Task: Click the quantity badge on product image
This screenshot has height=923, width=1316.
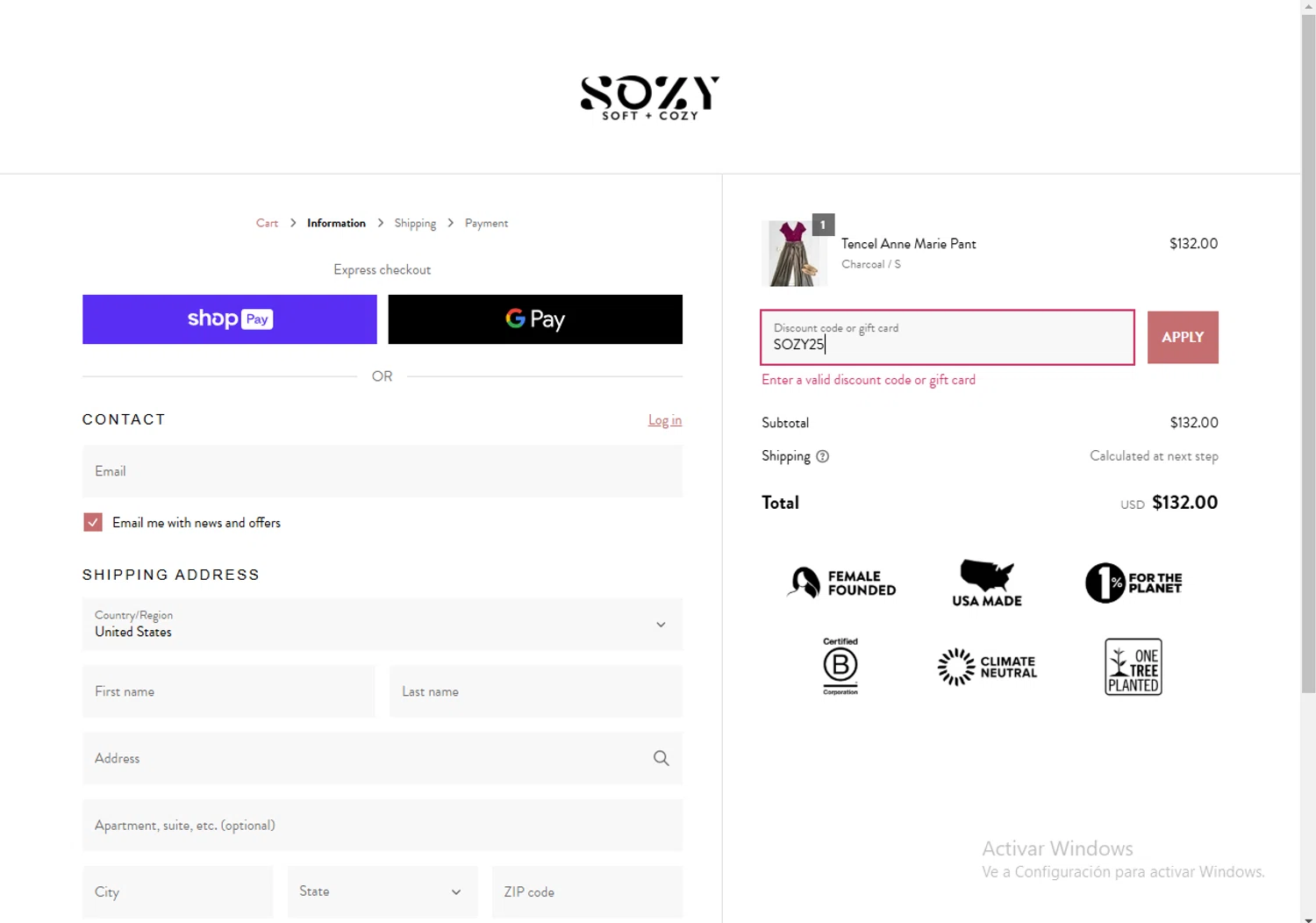Action: tap(823, 225)
